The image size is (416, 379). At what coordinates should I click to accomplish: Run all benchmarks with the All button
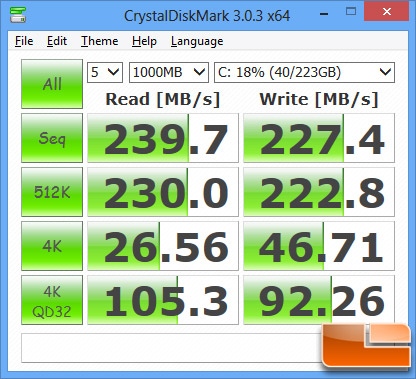click(x=52, y=84)
